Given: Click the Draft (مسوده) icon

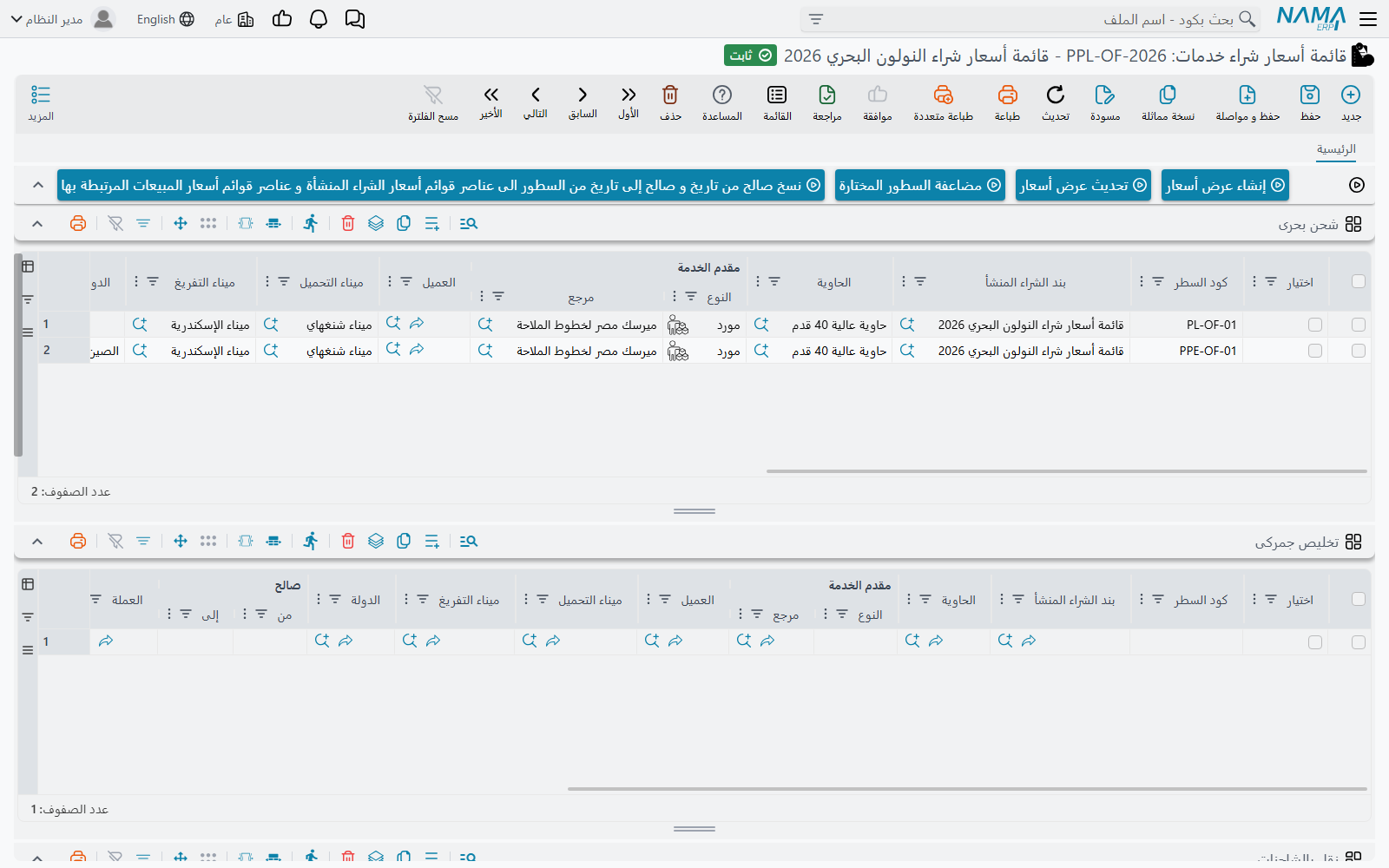Looking at the screenshot, I should 1105,95.
